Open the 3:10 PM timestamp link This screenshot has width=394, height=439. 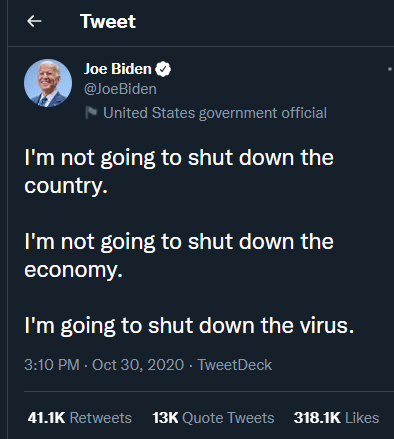coord(52,365)
